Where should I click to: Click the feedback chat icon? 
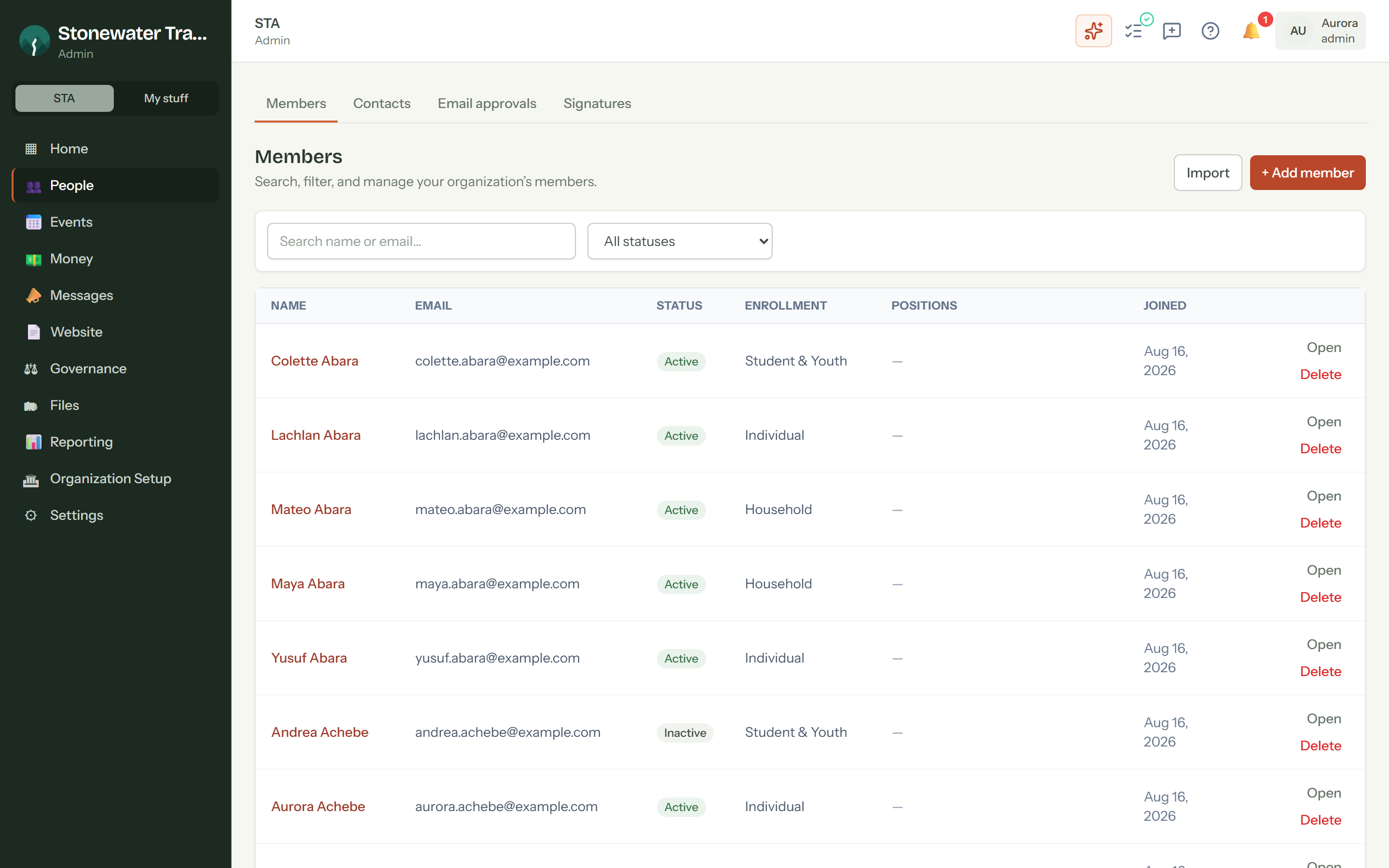click(x=1171, y=31)
